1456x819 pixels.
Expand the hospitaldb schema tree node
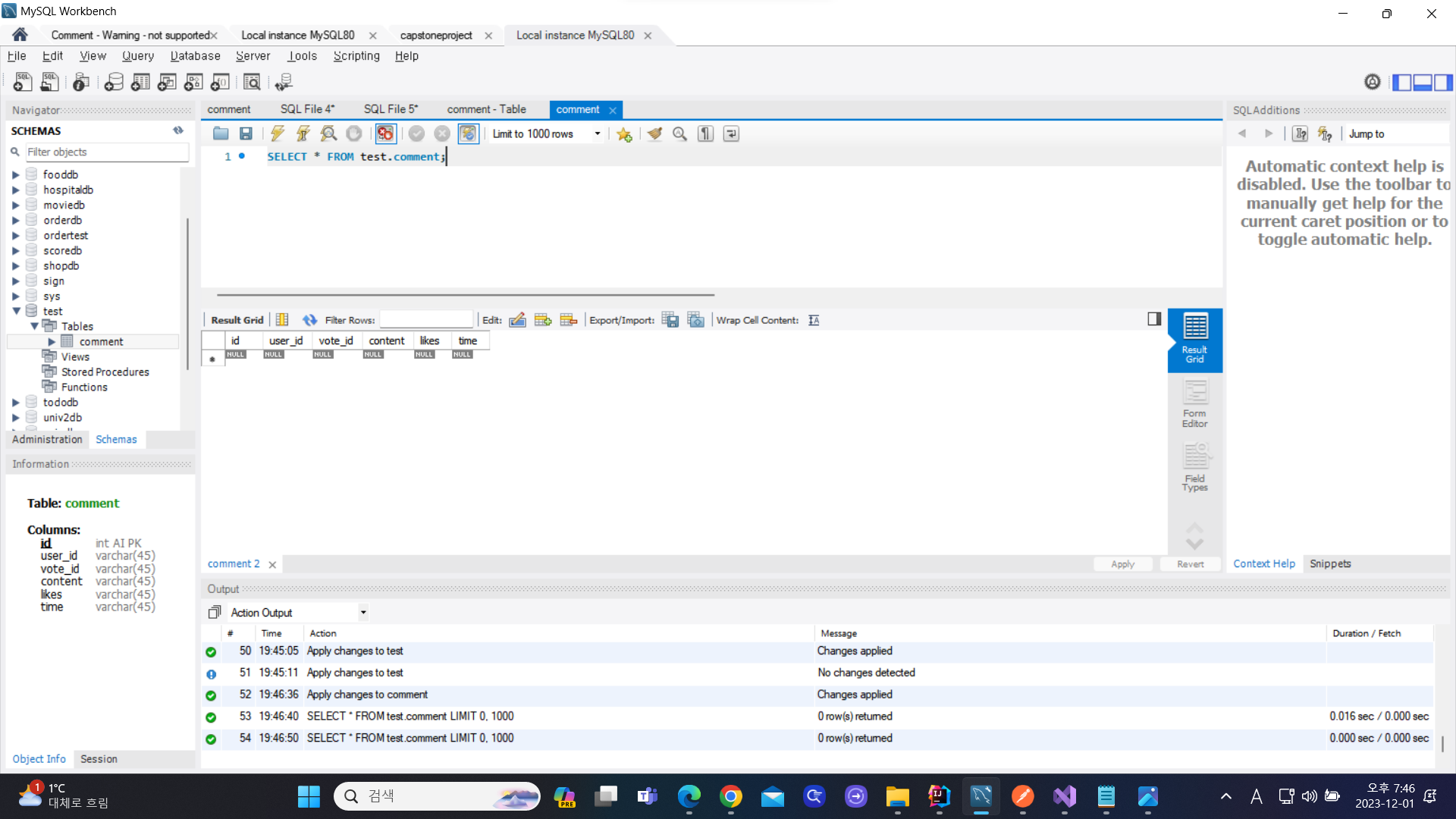tap(15, 190)
